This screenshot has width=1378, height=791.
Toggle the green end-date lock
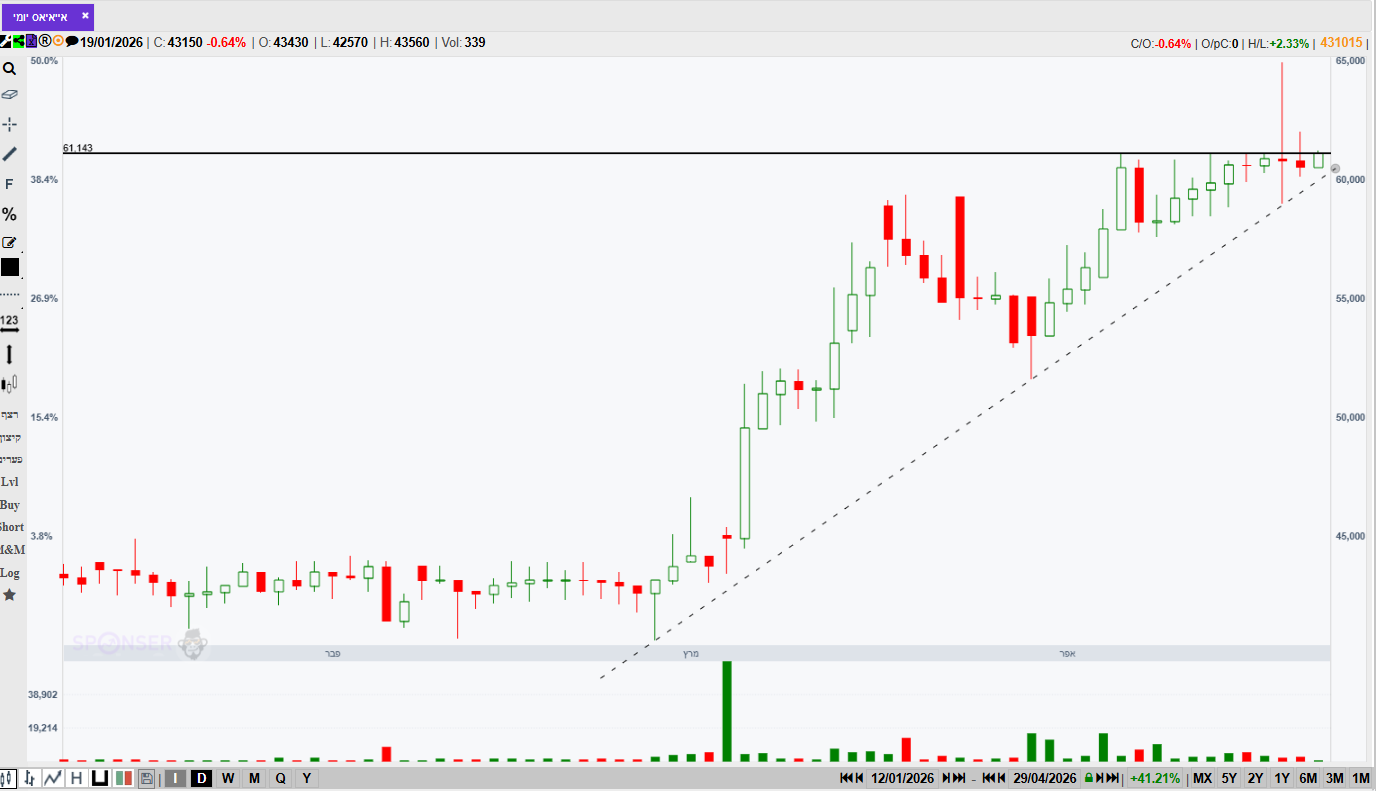coord(1088,778)
